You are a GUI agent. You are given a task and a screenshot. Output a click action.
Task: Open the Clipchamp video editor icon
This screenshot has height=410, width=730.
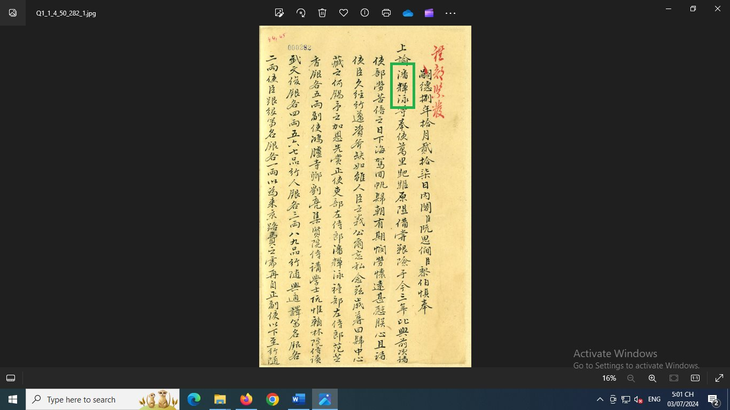point(429,13)
